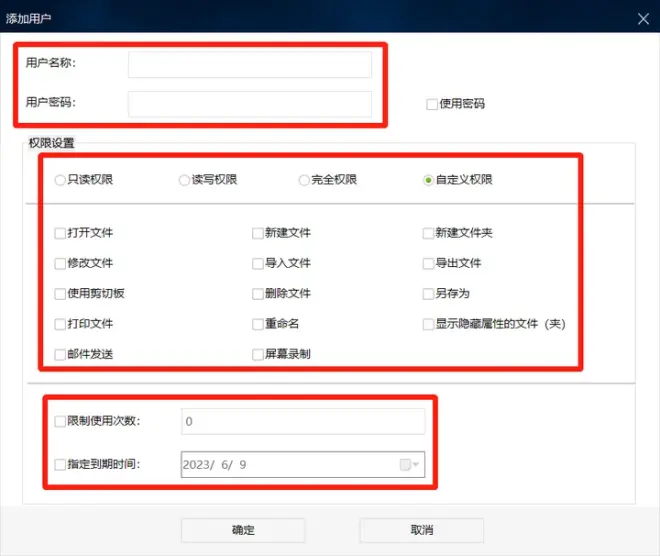Check the 导出文件 permission
The image size is (660, 556).
[x=428, y=263]
